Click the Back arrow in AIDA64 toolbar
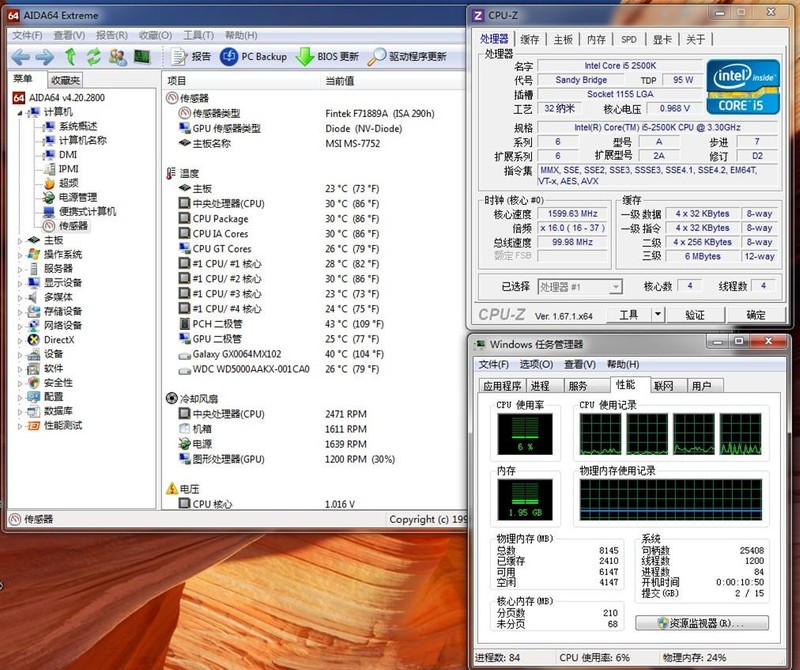This screenshot has width=800, height=670. point(21,57)
